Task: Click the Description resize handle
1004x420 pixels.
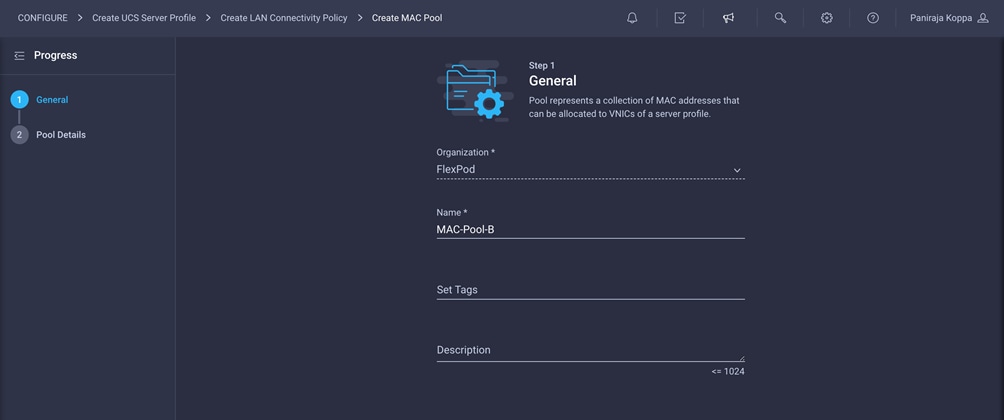Action: 742,359
